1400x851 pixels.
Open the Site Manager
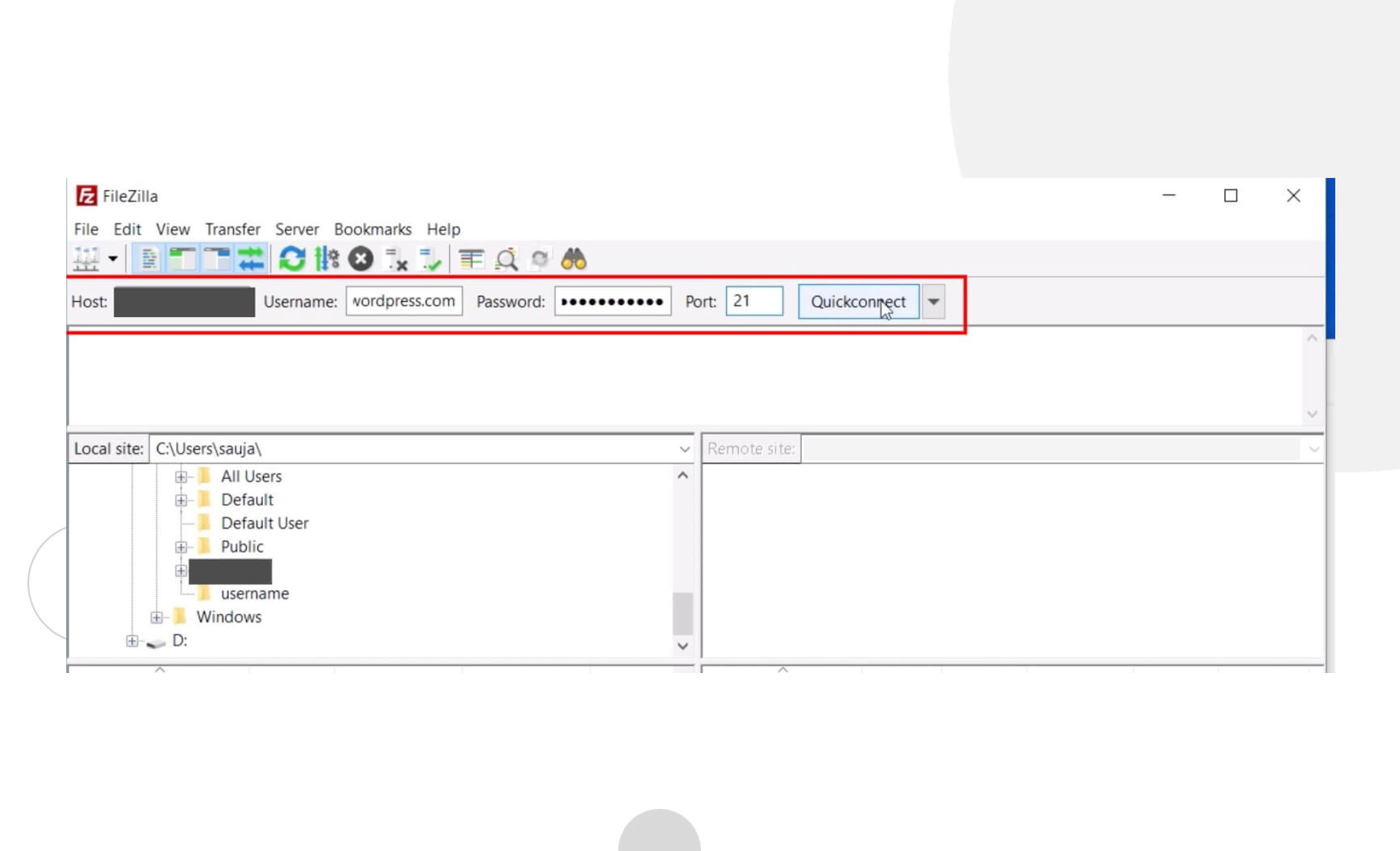pos(85,257)
